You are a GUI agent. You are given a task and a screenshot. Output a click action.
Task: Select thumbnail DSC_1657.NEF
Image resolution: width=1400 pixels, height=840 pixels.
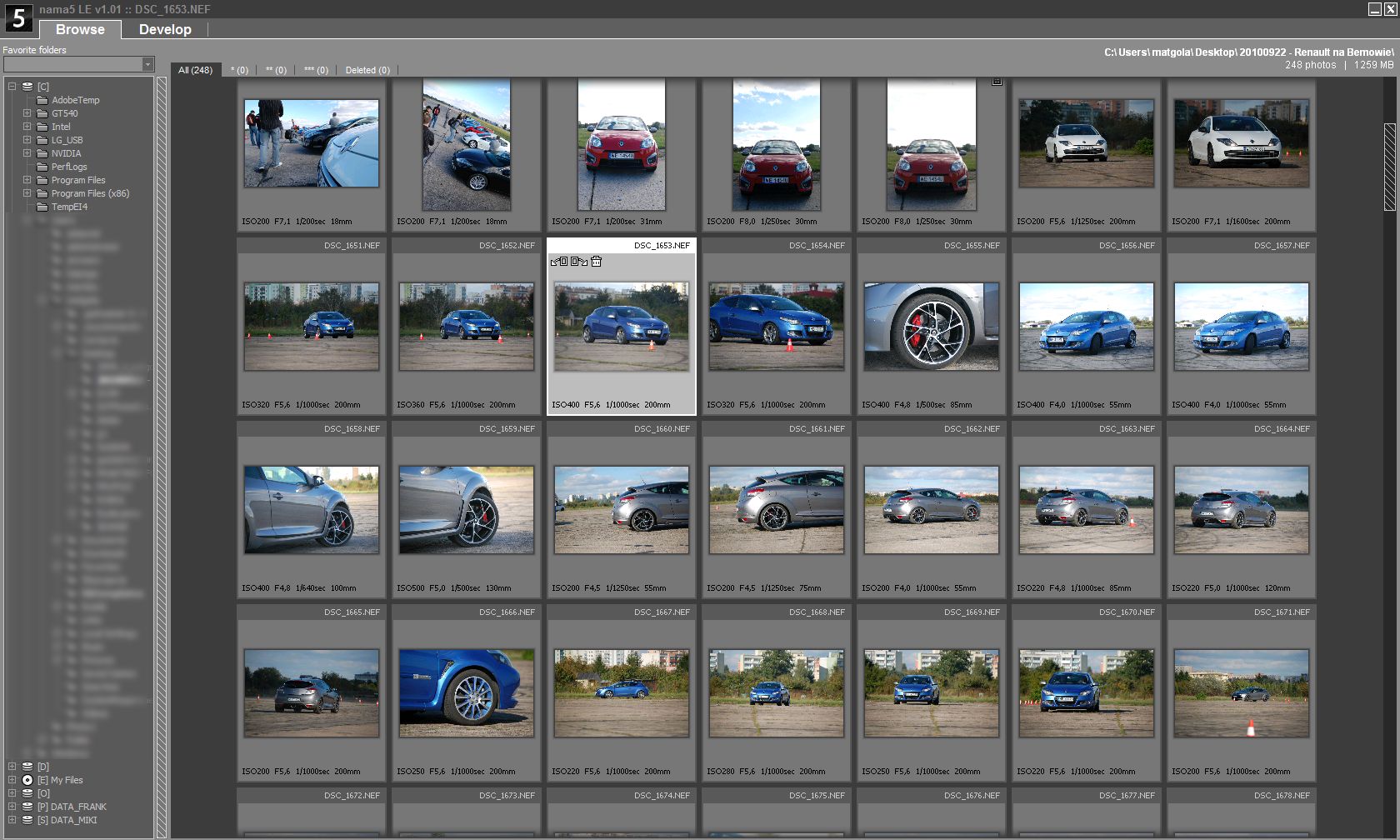pos(1242,326)
